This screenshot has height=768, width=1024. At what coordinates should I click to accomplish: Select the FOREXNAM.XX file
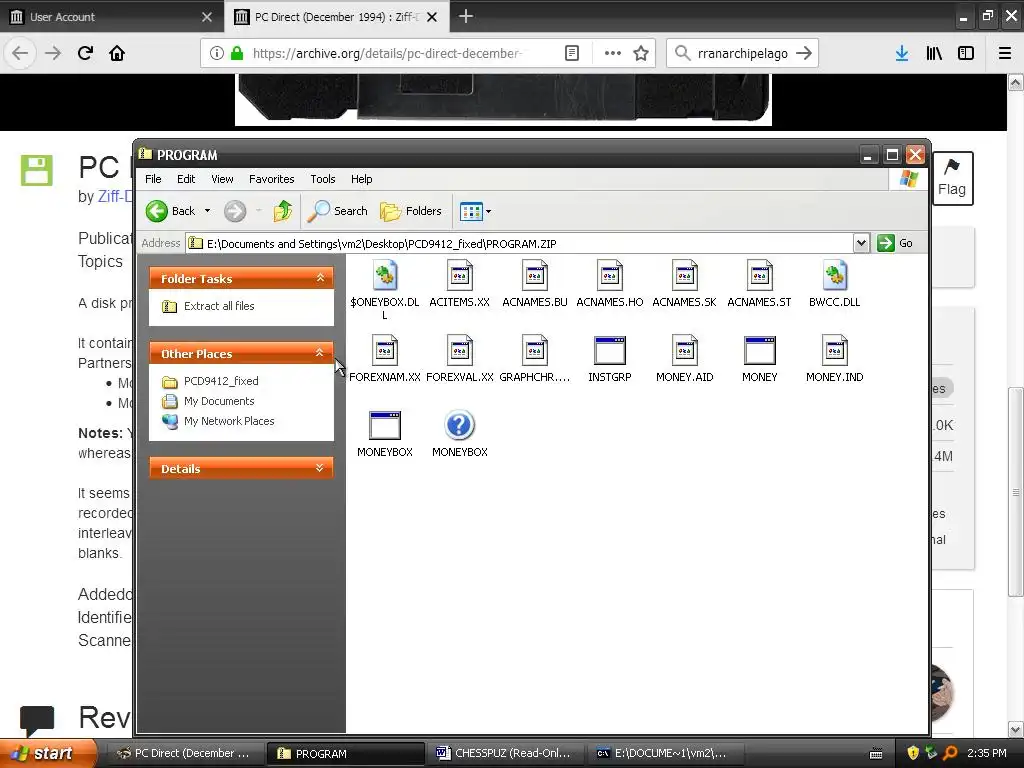385,360
